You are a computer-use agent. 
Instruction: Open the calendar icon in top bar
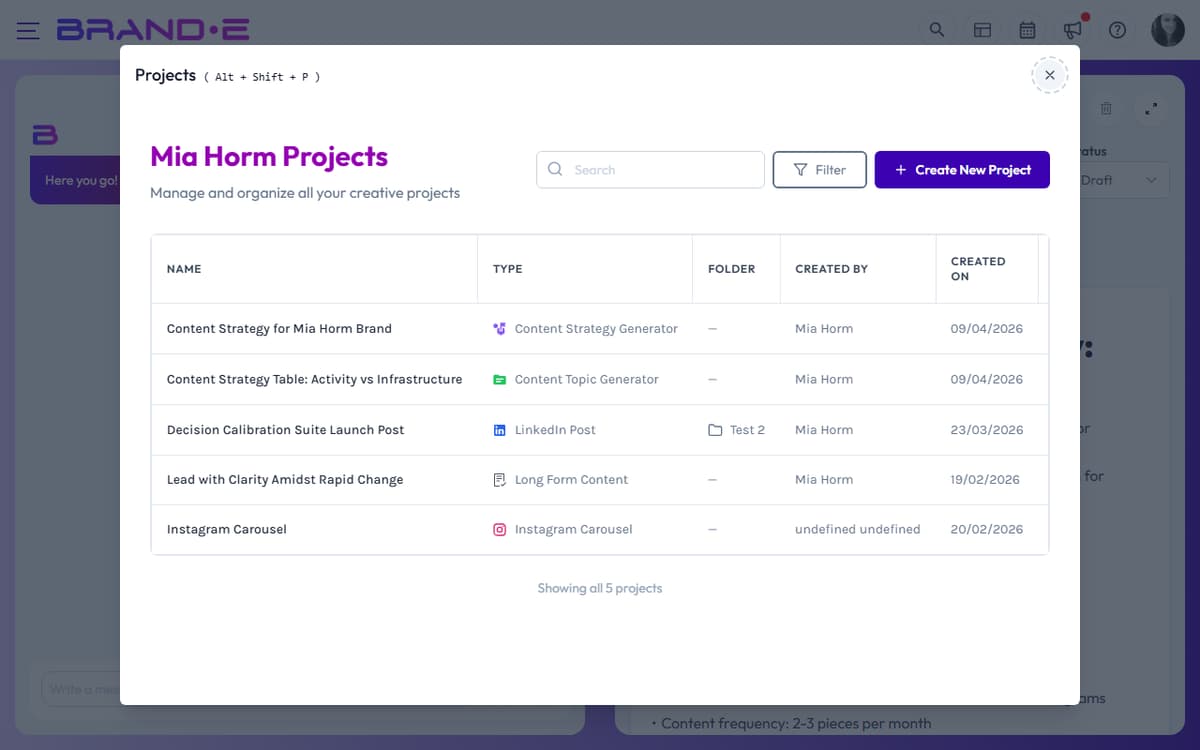click(1027, 30)
